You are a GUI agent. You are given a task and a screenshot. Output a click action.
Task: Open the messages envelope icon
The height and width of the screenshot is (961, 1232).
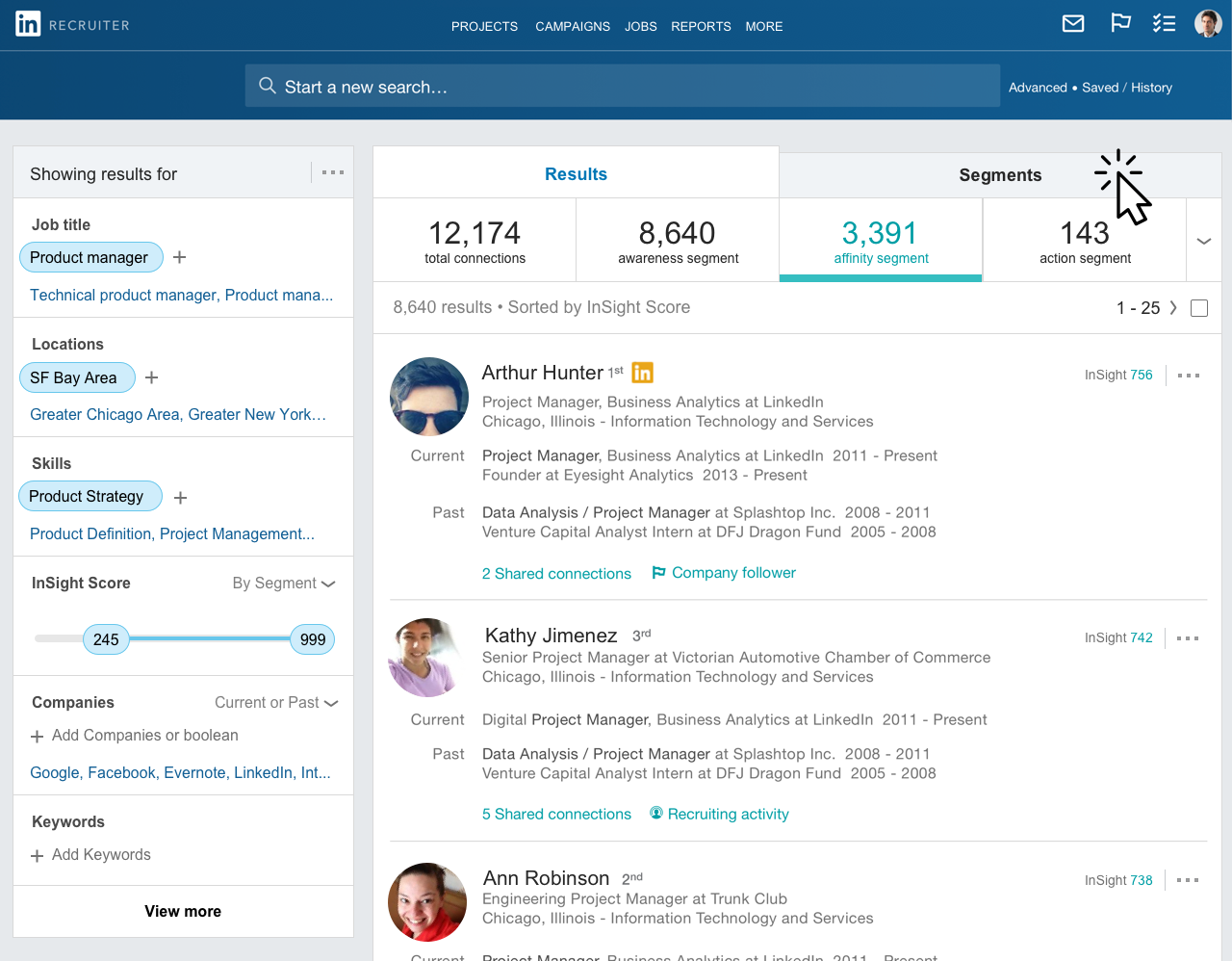pyautogui.click(x=1073, y=24)
